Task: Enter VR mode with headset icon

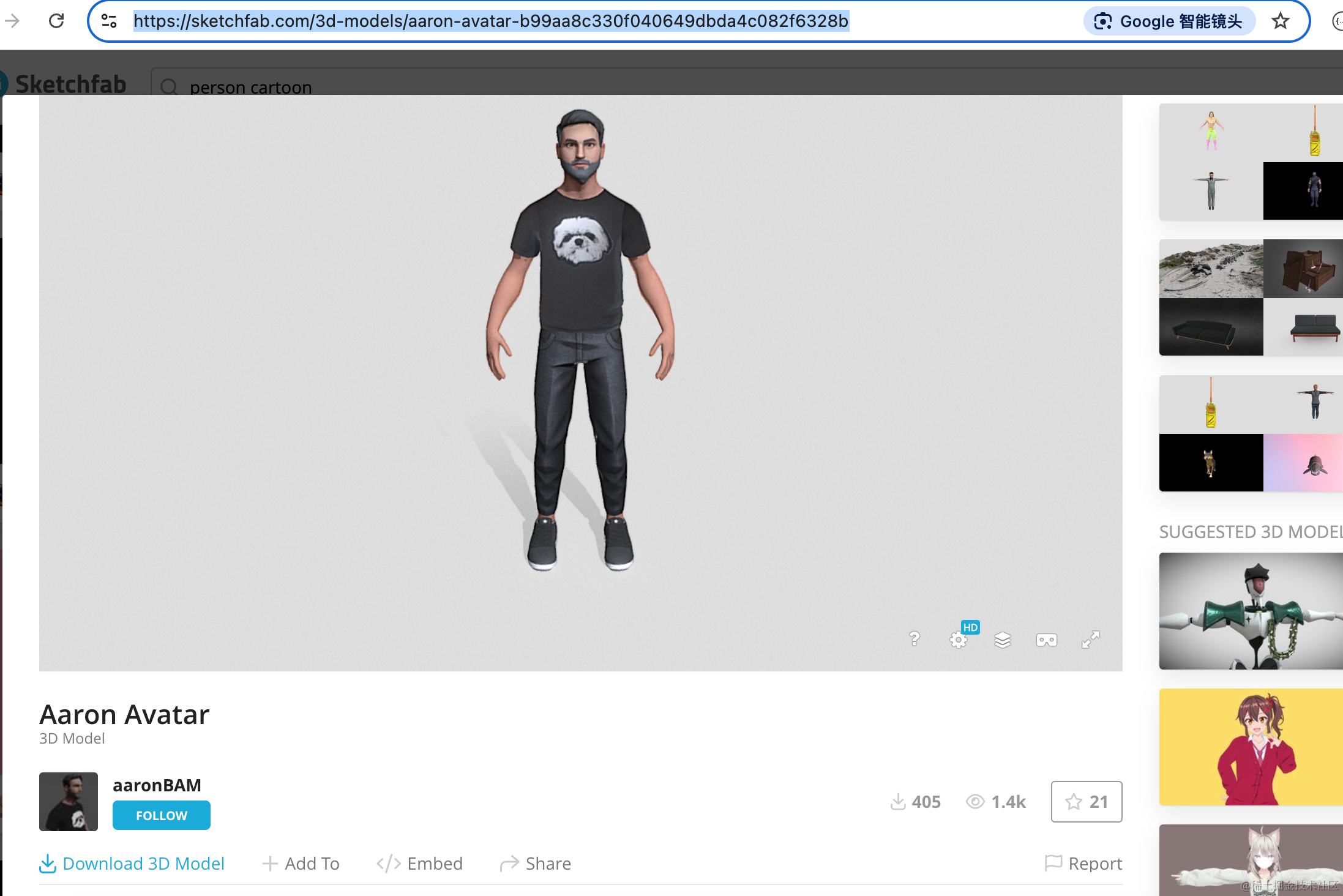Action: pos(1046,640)
